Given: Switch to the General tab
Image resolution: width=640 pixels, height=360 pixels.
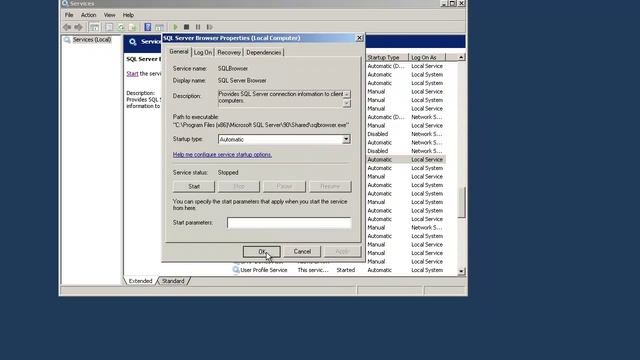Looking at the screenshot, I should [x=179, y=52].
